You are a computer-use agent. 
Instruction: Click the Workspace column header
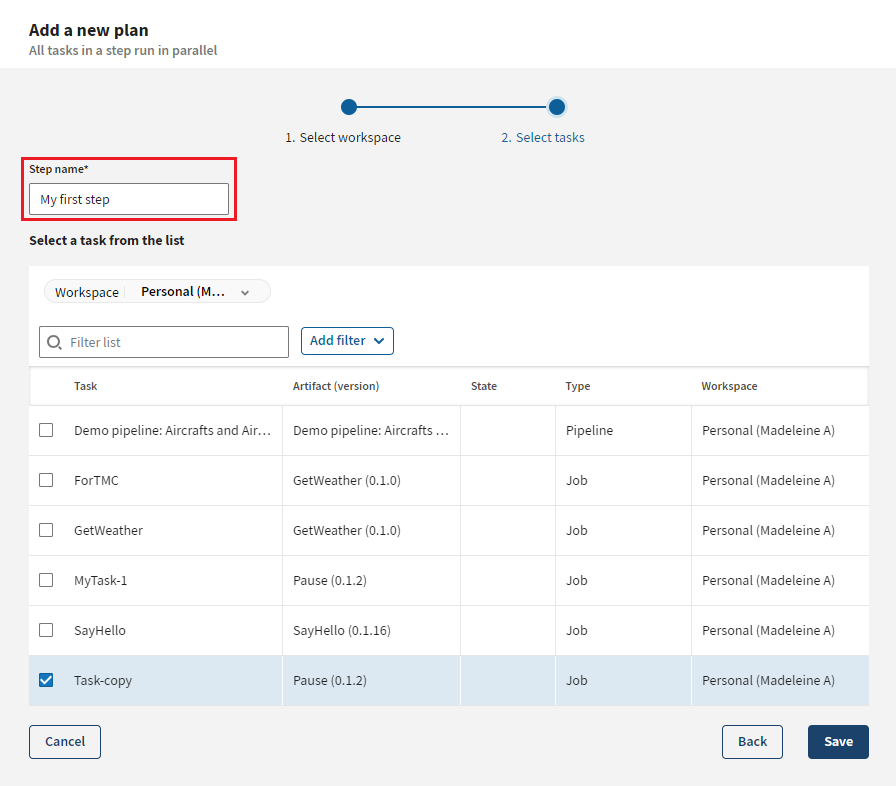pos(729,386)
